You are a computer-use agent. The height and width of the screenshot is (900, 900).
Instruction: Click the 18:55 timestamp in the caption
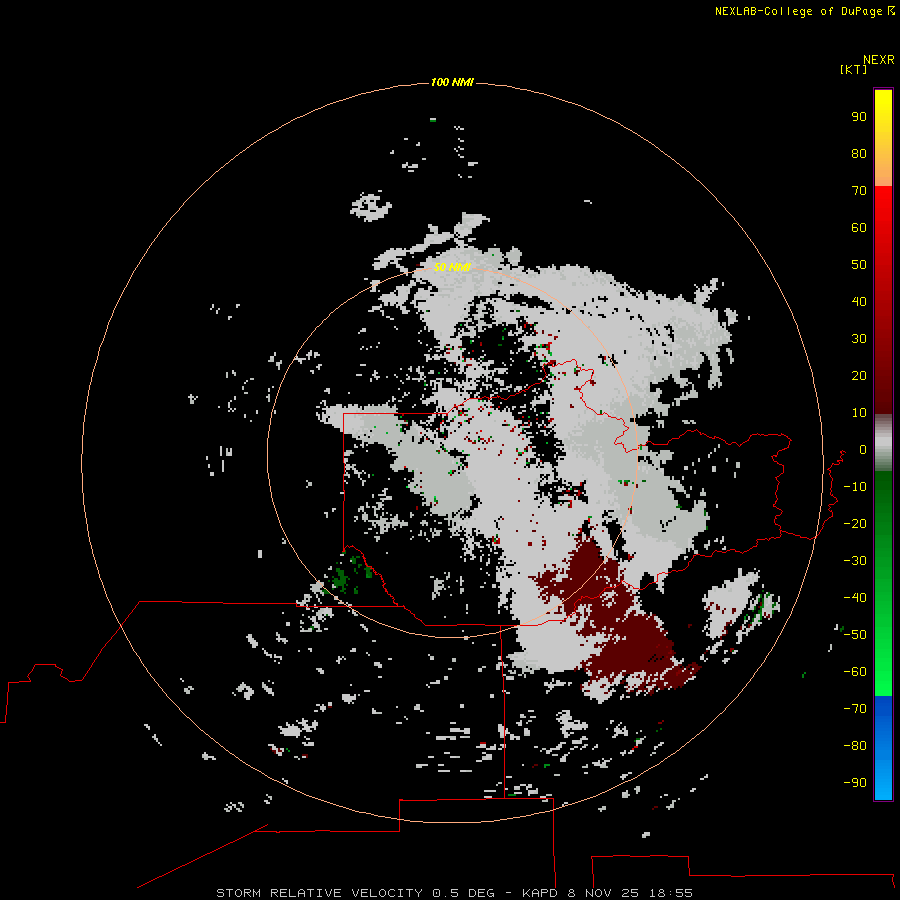click(671, 893)
